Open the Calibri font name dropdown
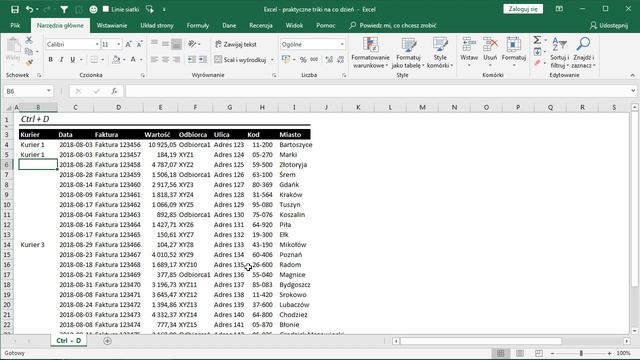 click(97, 44)
